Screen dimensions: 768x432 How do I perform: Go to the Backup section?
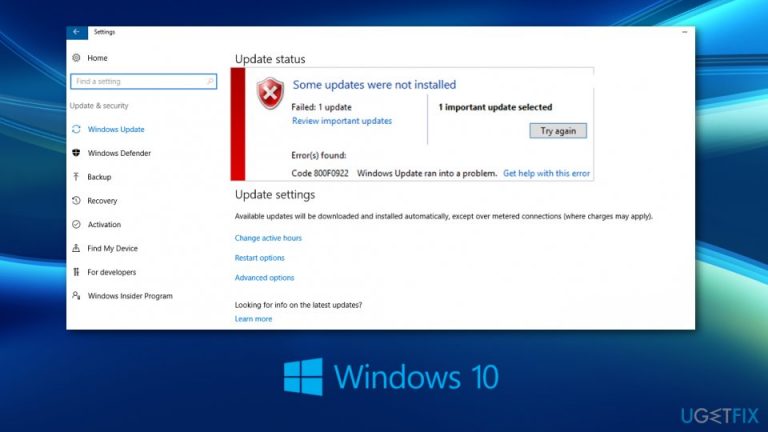point(99,177)
